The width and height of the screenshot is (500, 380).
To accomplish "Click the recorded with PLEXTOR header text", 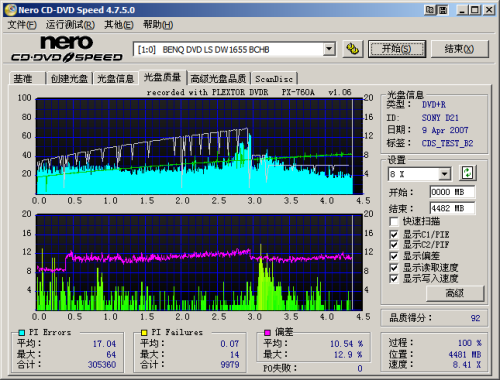I will [x=249, y=92].
